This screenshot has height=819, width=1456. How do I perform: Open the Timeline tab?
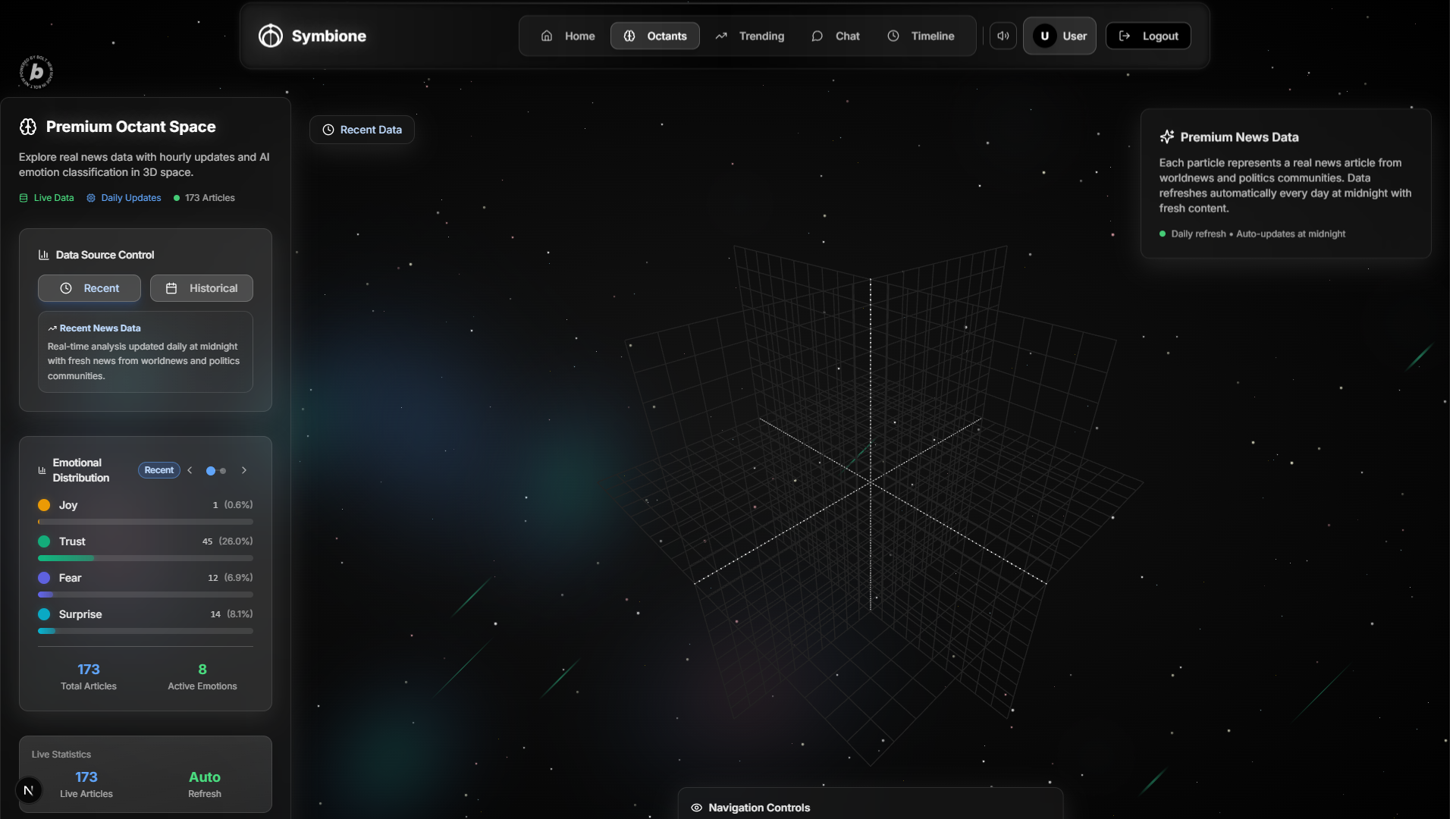pyautogui.click(x=921, y=36)
